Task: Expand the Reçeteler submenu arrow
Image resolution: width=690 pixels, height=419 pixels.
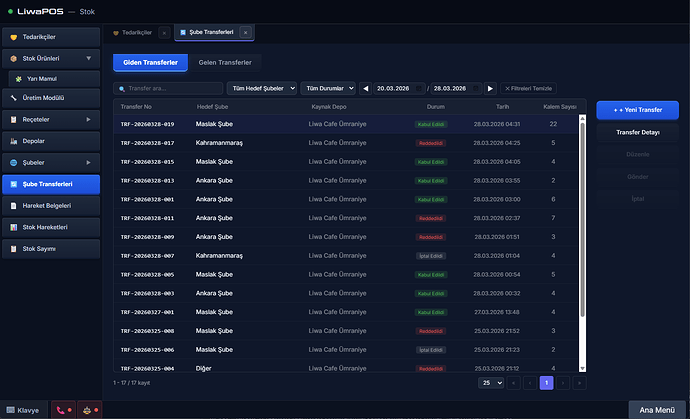Action: click(89, 120)
